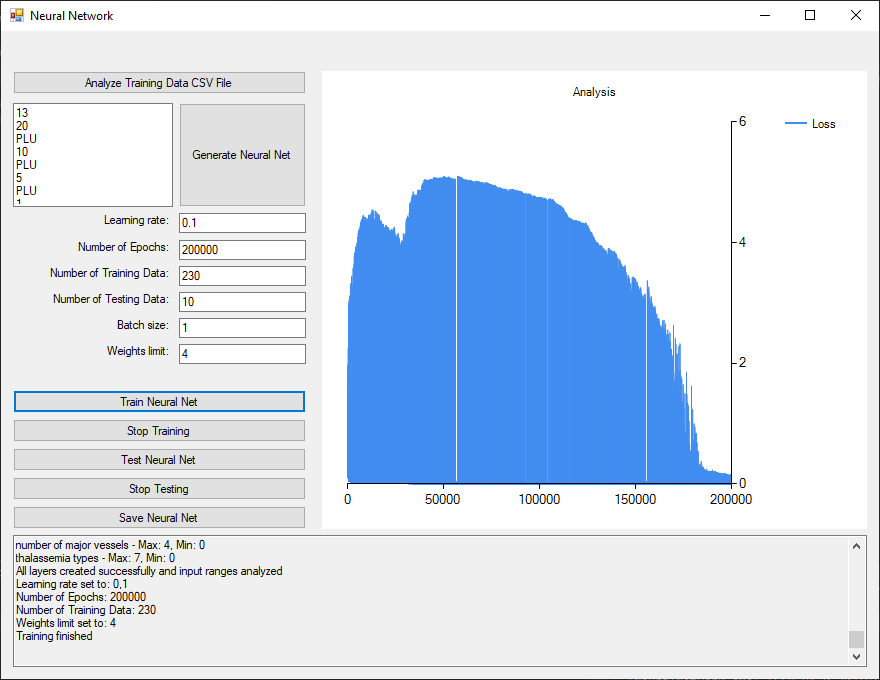Focus the Learning rate input field

coord(242,223)
